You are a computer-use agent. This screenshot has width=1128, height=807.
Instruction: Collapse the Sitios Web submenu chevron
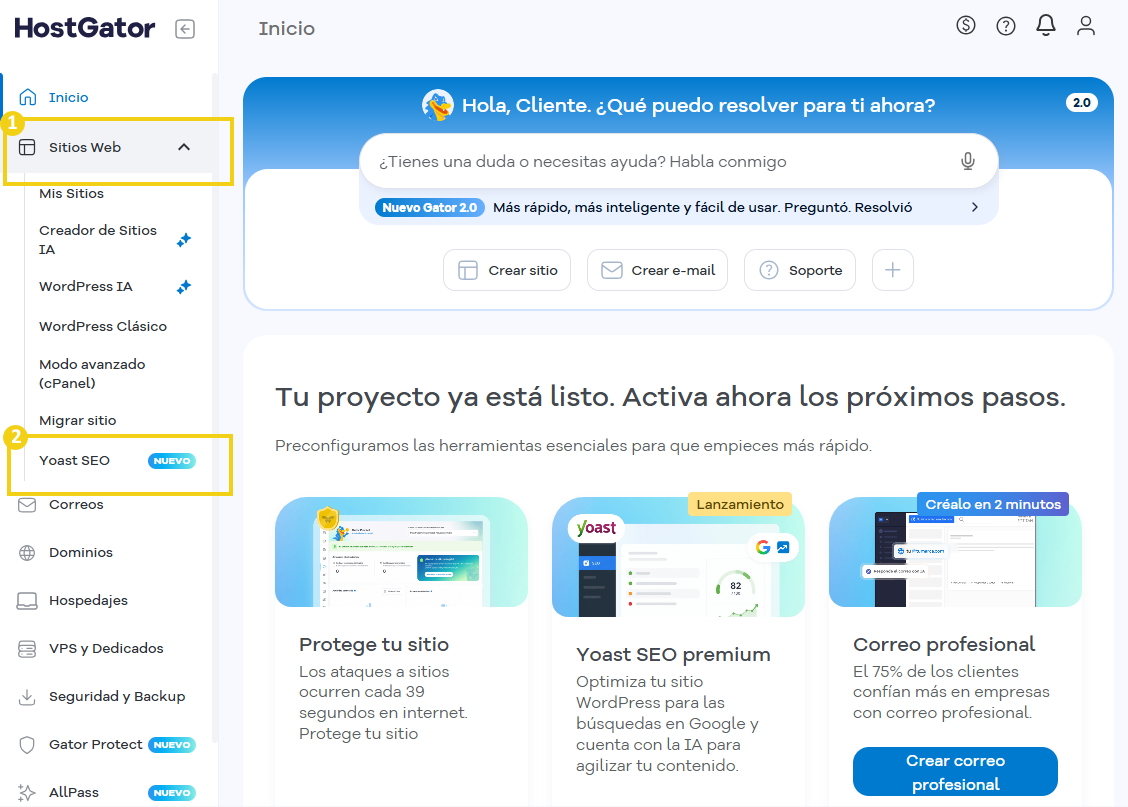(184, 147)
